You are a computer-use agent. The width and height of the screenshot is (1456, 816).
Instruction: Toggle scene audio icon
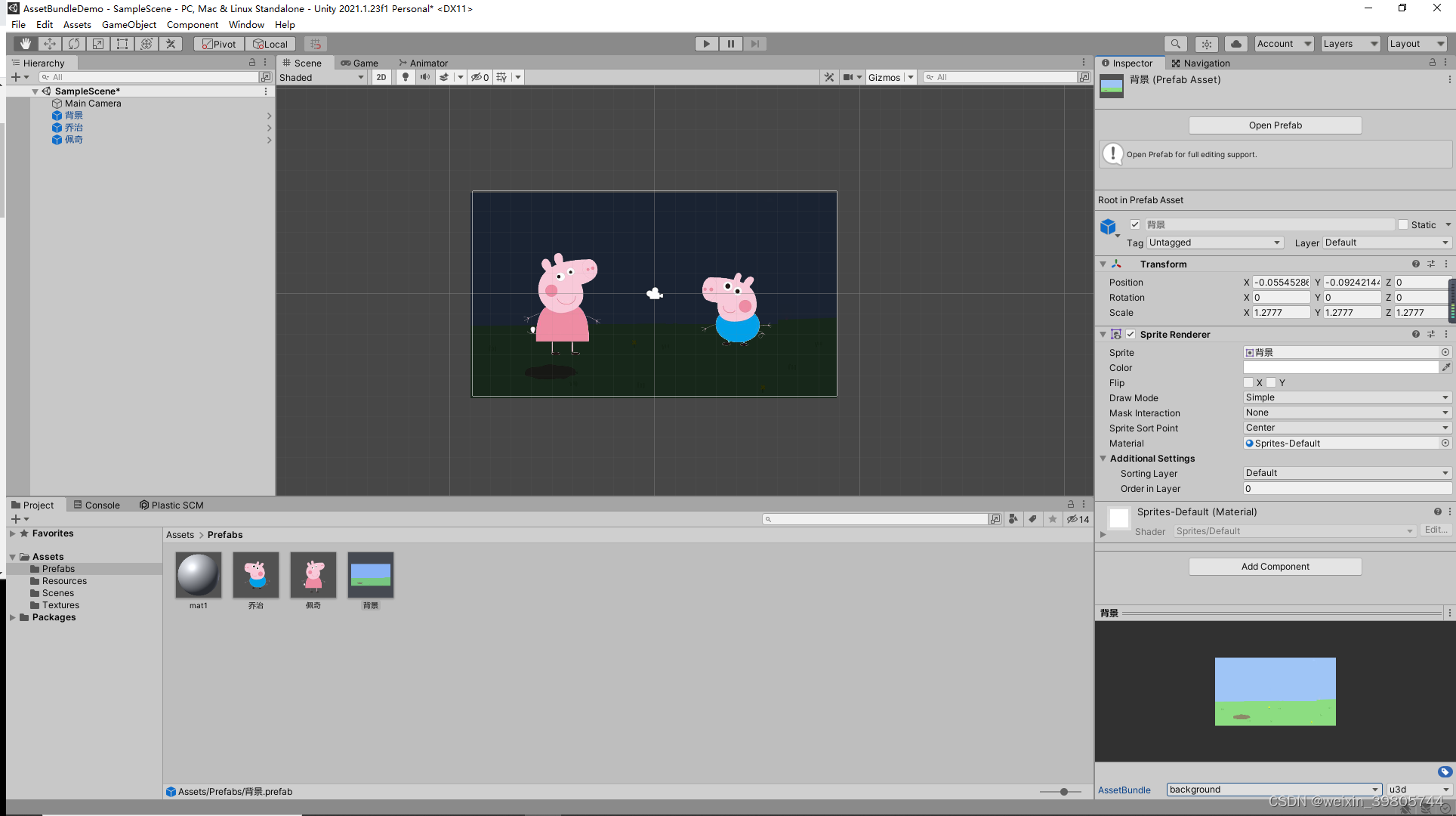pyautogui.click(x=424, y=77)
